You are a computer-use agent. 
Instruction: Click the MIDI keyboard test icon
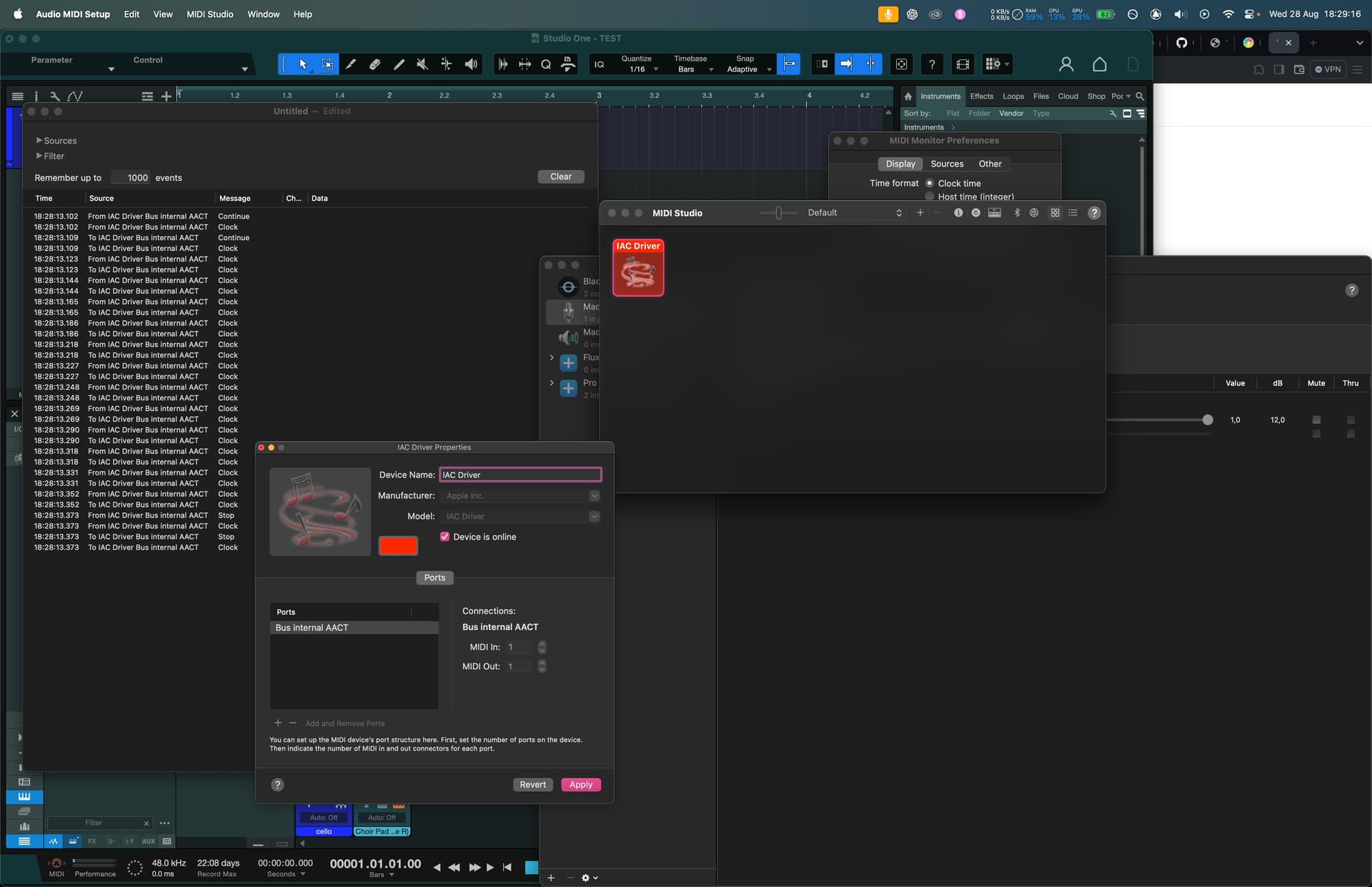click(994, 213)
